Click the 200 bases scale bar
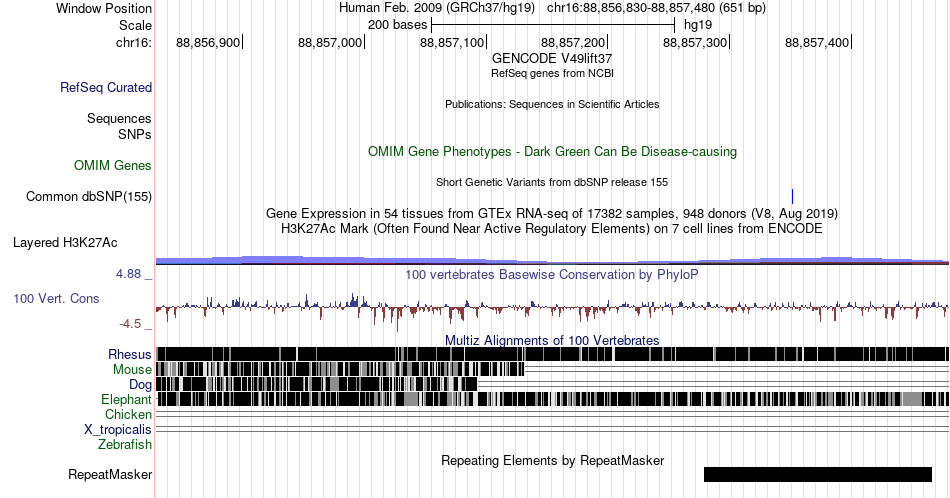Image resolution: width=950 pixels, height=498 pixels. [553, 25]
